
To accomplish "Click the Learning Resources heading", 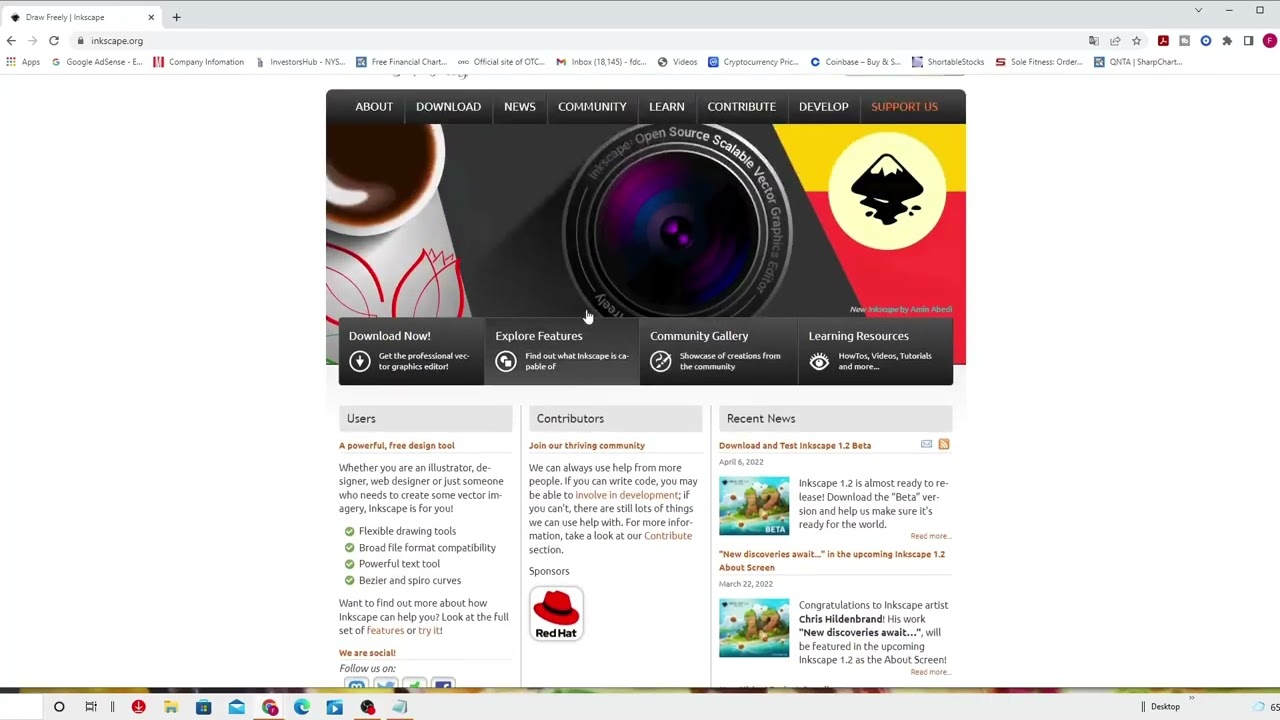I will coord(859,336).
